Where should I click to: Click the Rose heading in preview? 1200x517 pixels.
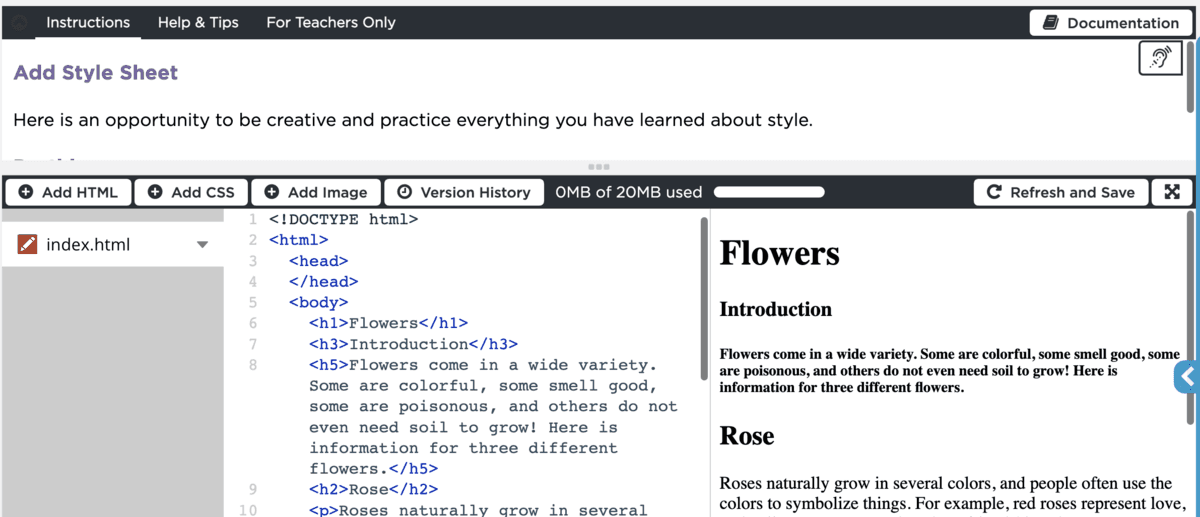point(747,436)
